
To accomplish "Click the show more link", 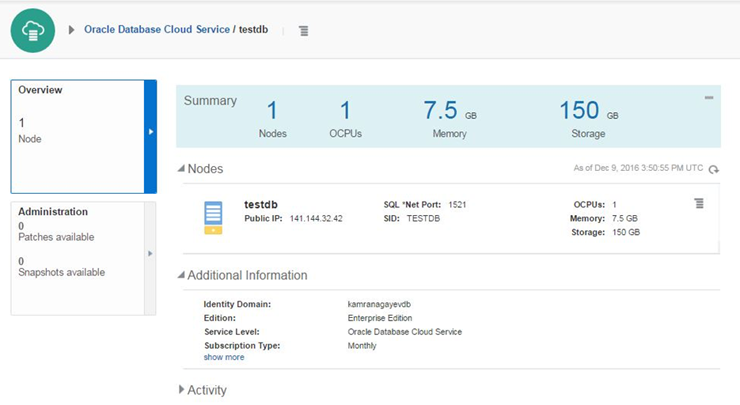I will pyautogui.click(x=224, y=357).
